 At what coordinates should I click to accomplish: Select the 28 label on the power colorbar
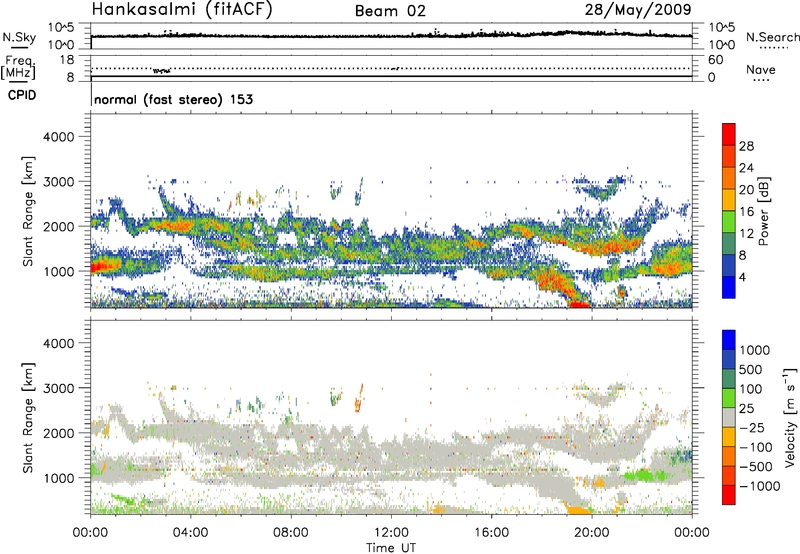(746, 146)
